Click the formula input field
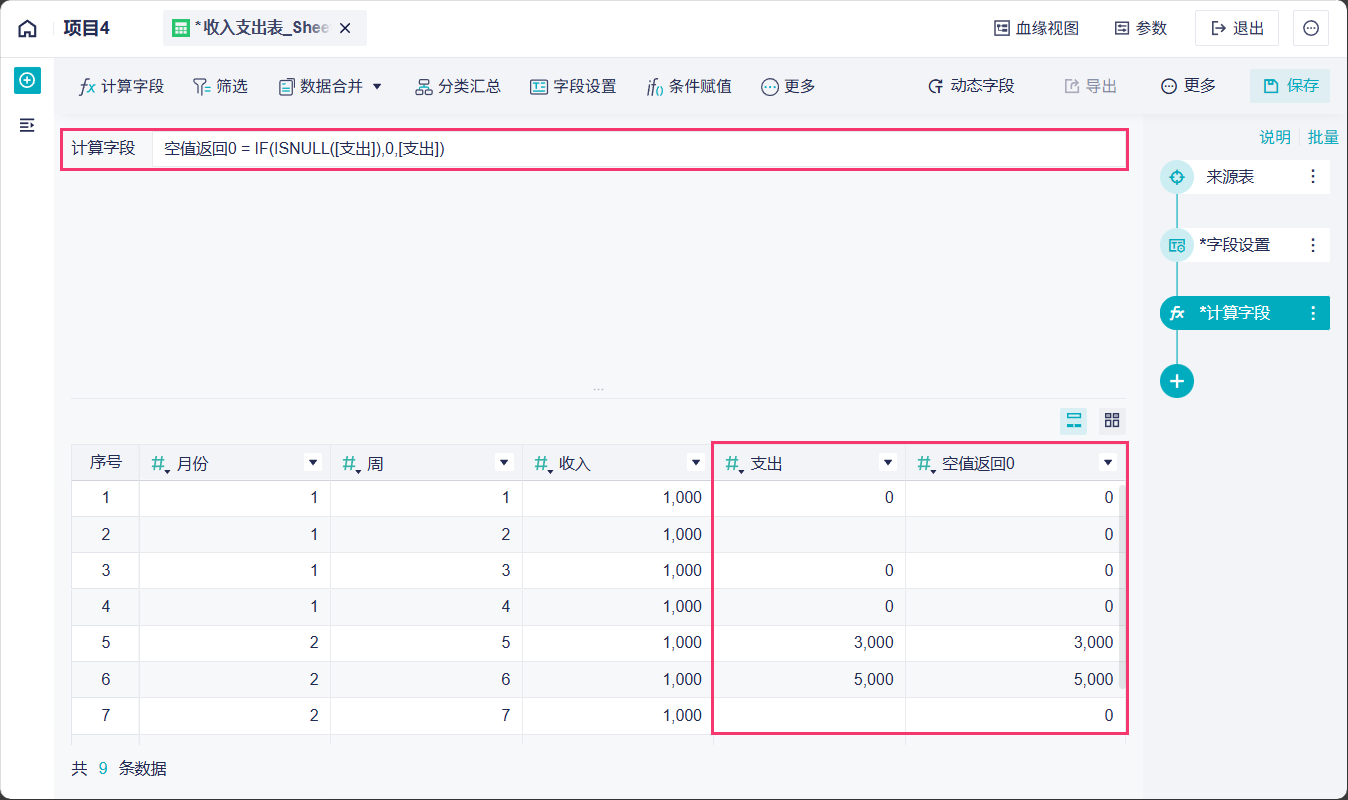Viewport: 1348px width, 800px height. 638,148
